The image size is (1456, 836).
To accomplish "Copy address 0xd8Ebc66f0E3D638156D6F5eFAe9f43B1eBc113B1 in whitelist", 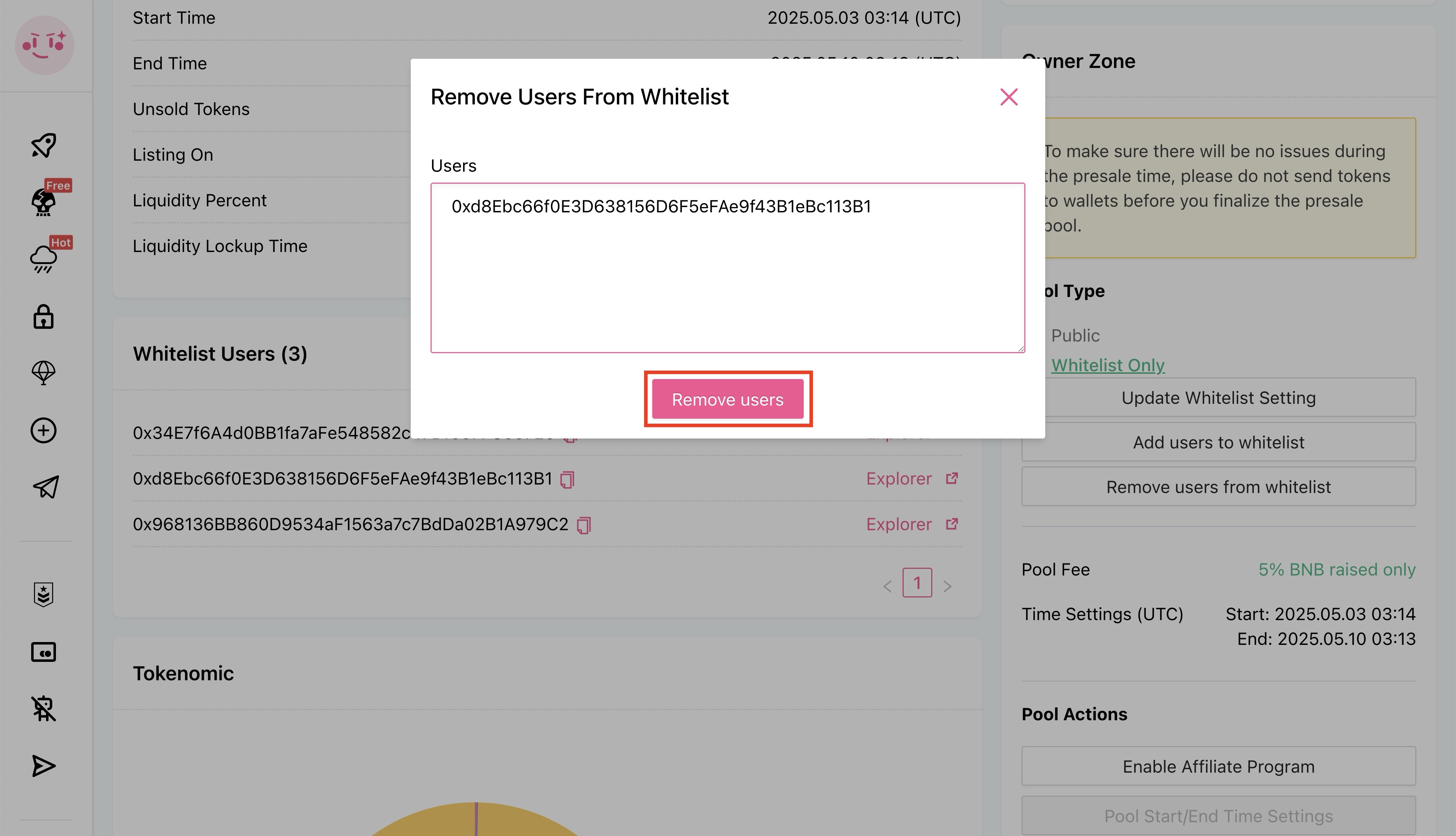I will 568,480.
